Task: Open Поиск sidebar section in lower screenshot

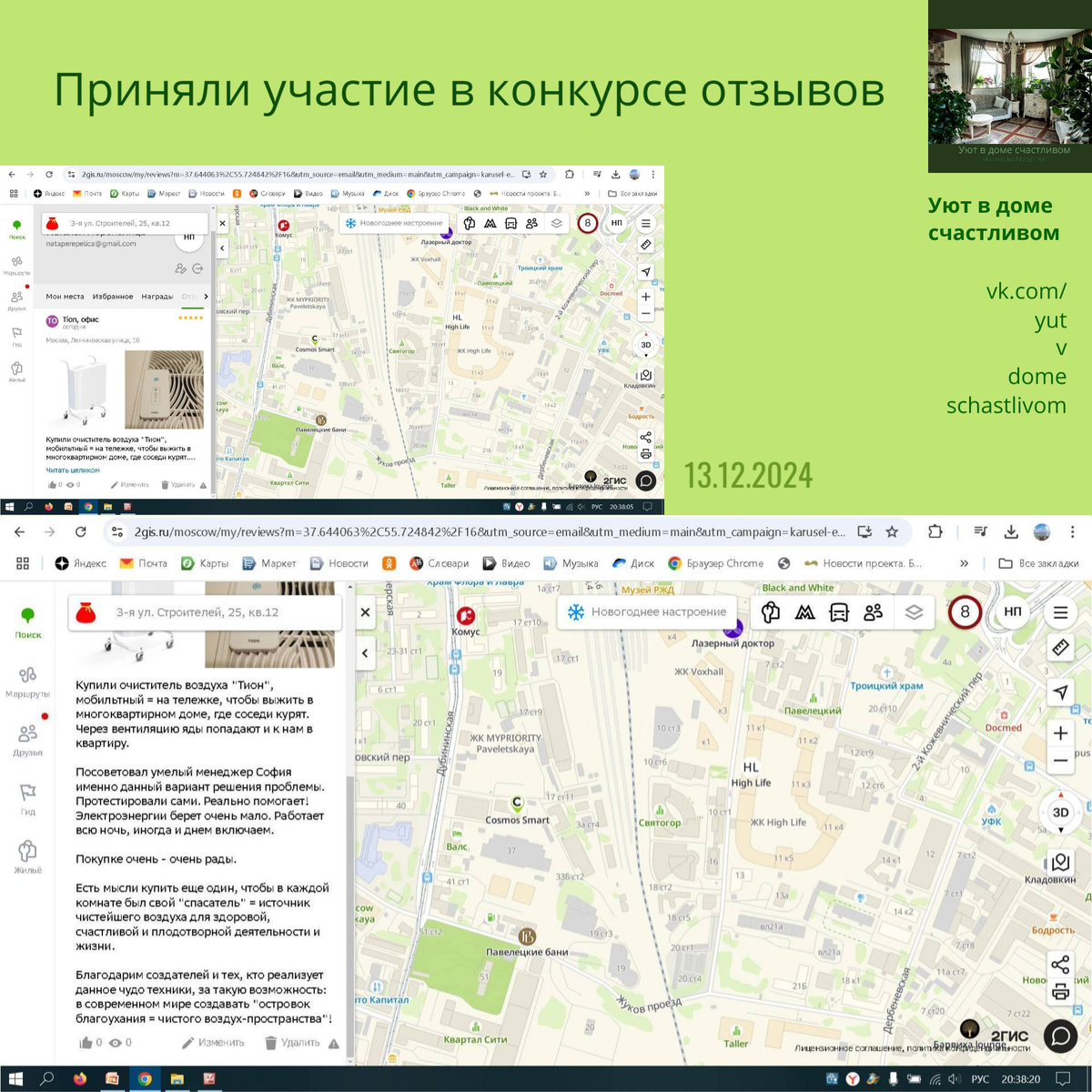Action: pos(28,622)
